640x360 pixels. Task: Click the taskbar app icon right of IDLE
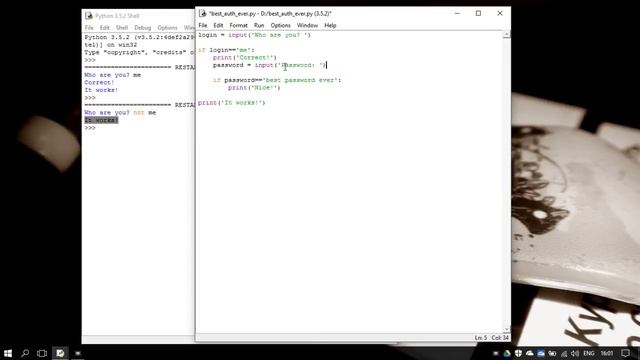pyautogui.click(x=78, y=353)
